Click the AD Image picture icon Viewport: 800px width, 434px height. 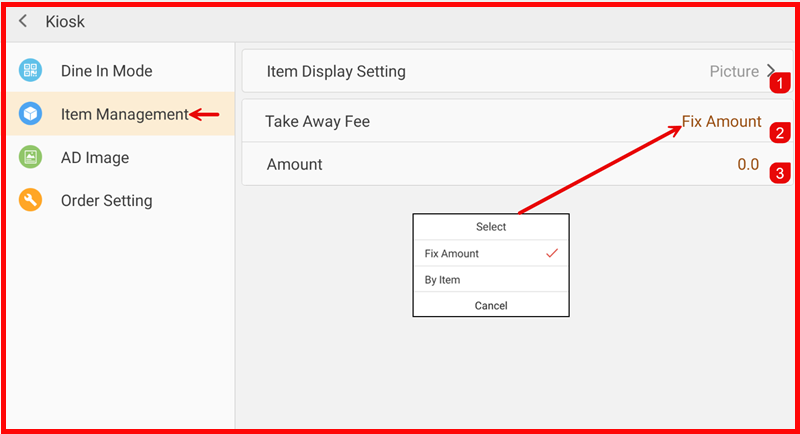pos(31,157)
